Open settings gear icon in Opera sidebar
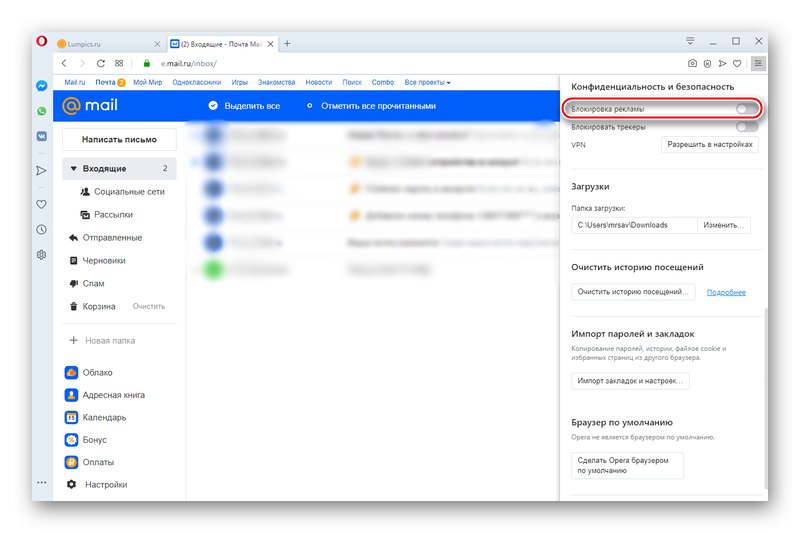The width and height of the screenshot is (800, 533). [42, 255]
